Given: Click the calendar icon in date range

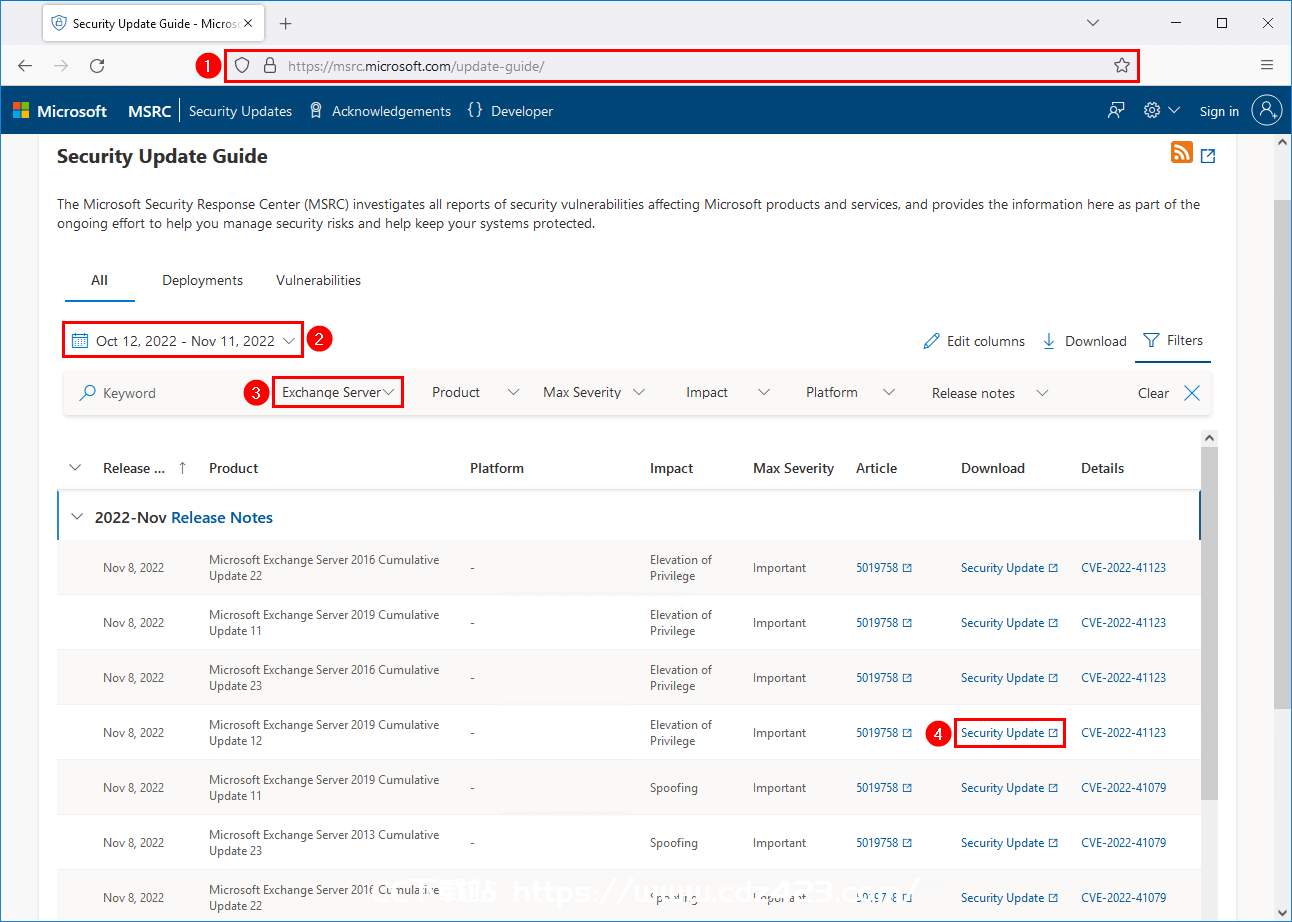Looking at the screenshot, I should 80,341.
